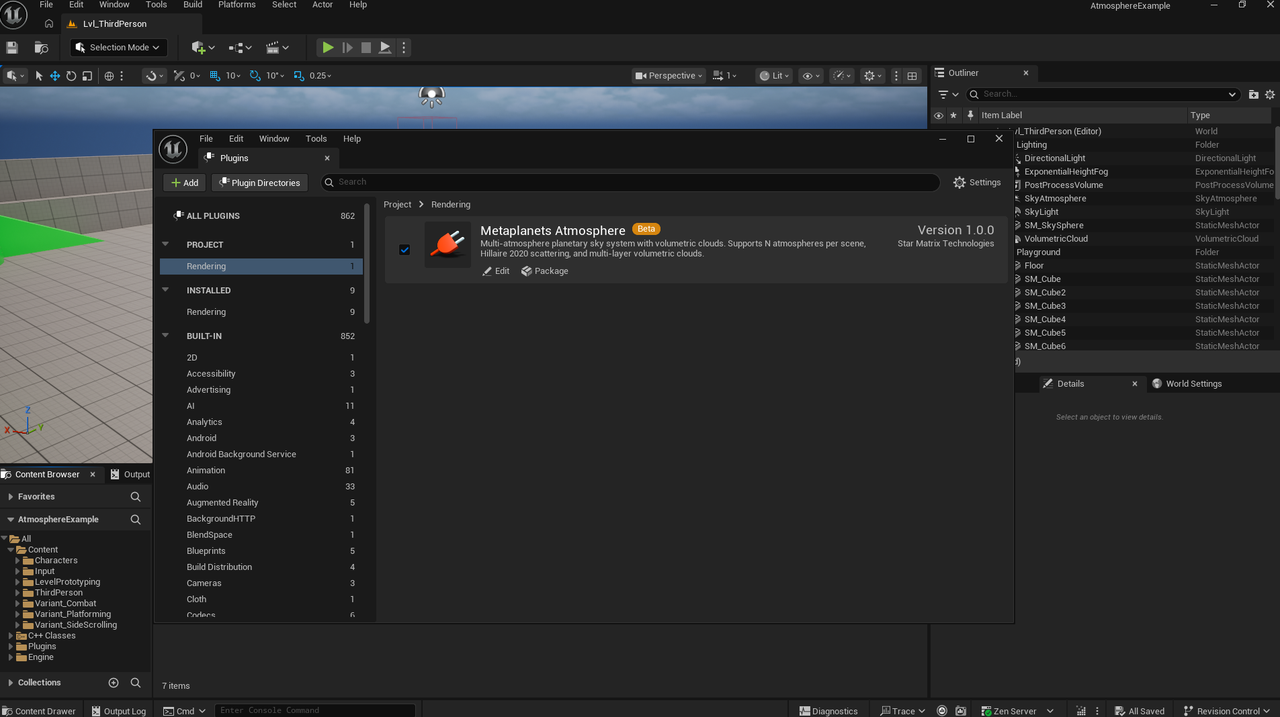This screenshot has width=1280, height=717.
Task: Open the Cinematics clapperboard dropdown
Action: (276, 47)
